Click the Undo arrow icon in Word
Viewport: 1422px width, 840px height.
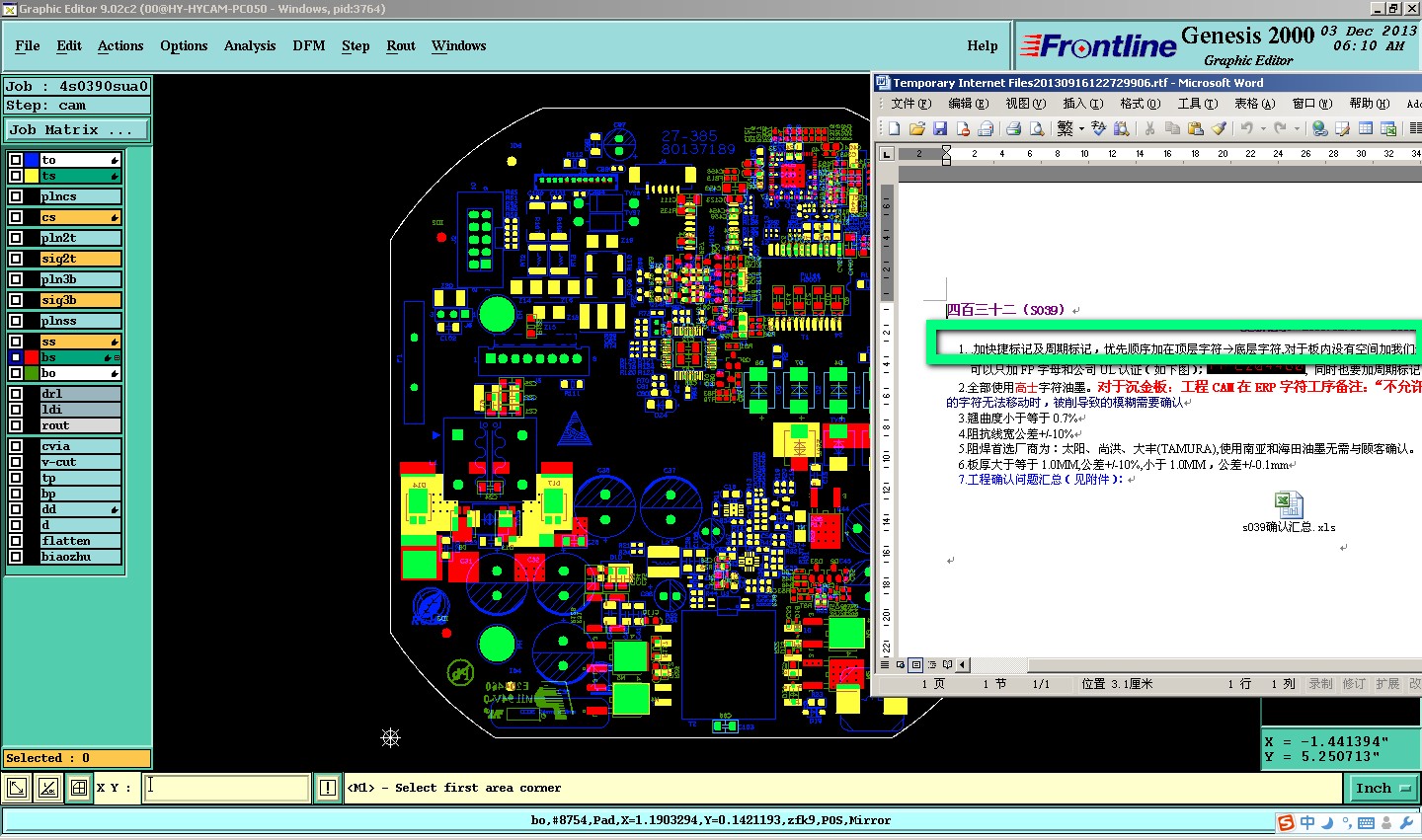pyautogui.click(x=1247, y=128)
